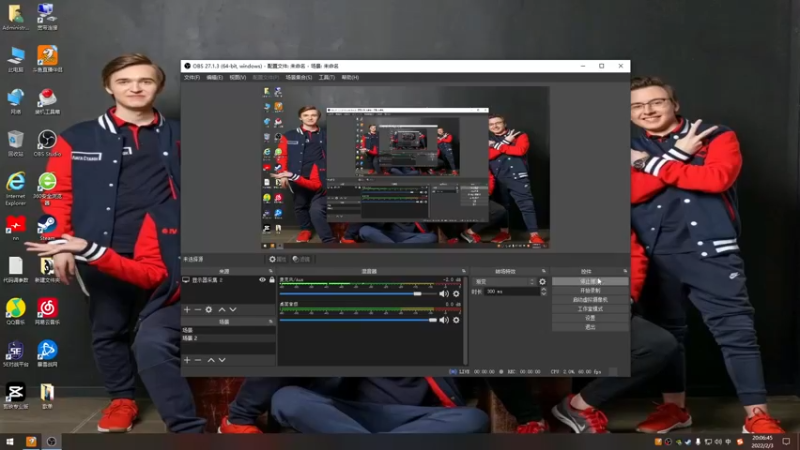Adjust transition duration stepper arrows
Image resolution: width=800 pixels, height=450 pixels.
(543, 291)
